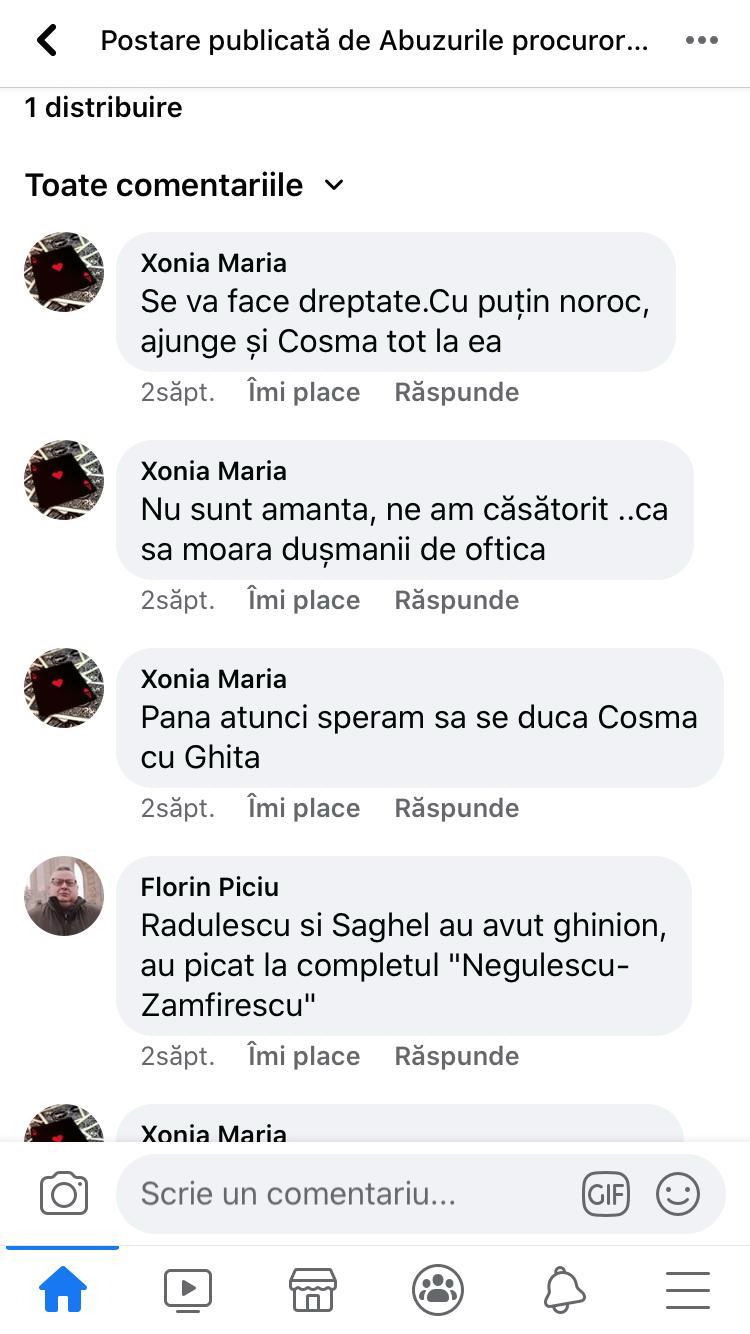Open Florin Piciu's profile picture
This screenshot has width=750, height=1334.
pos(64,896)
